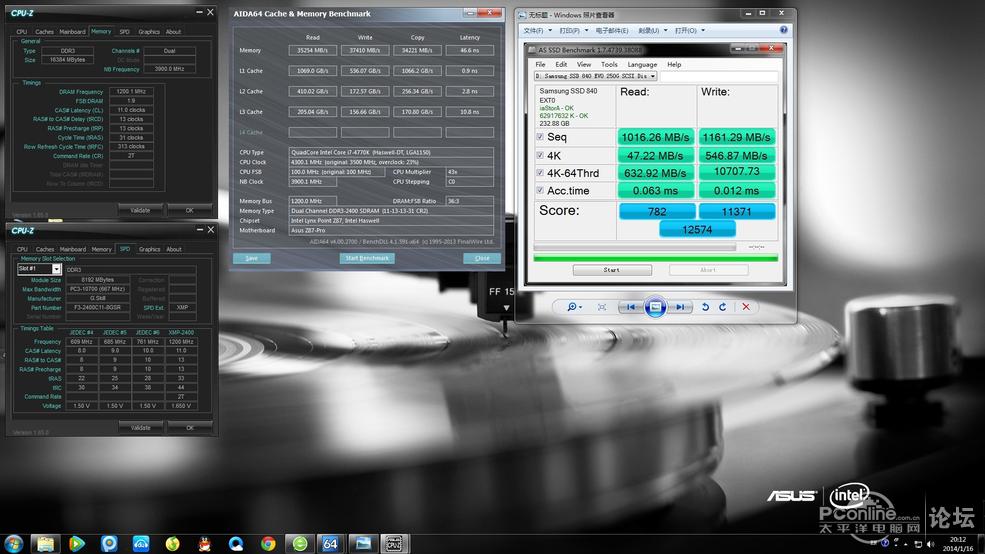Click OK in upper CPU-Z window

pyautogui.click(x=190, y=210)
